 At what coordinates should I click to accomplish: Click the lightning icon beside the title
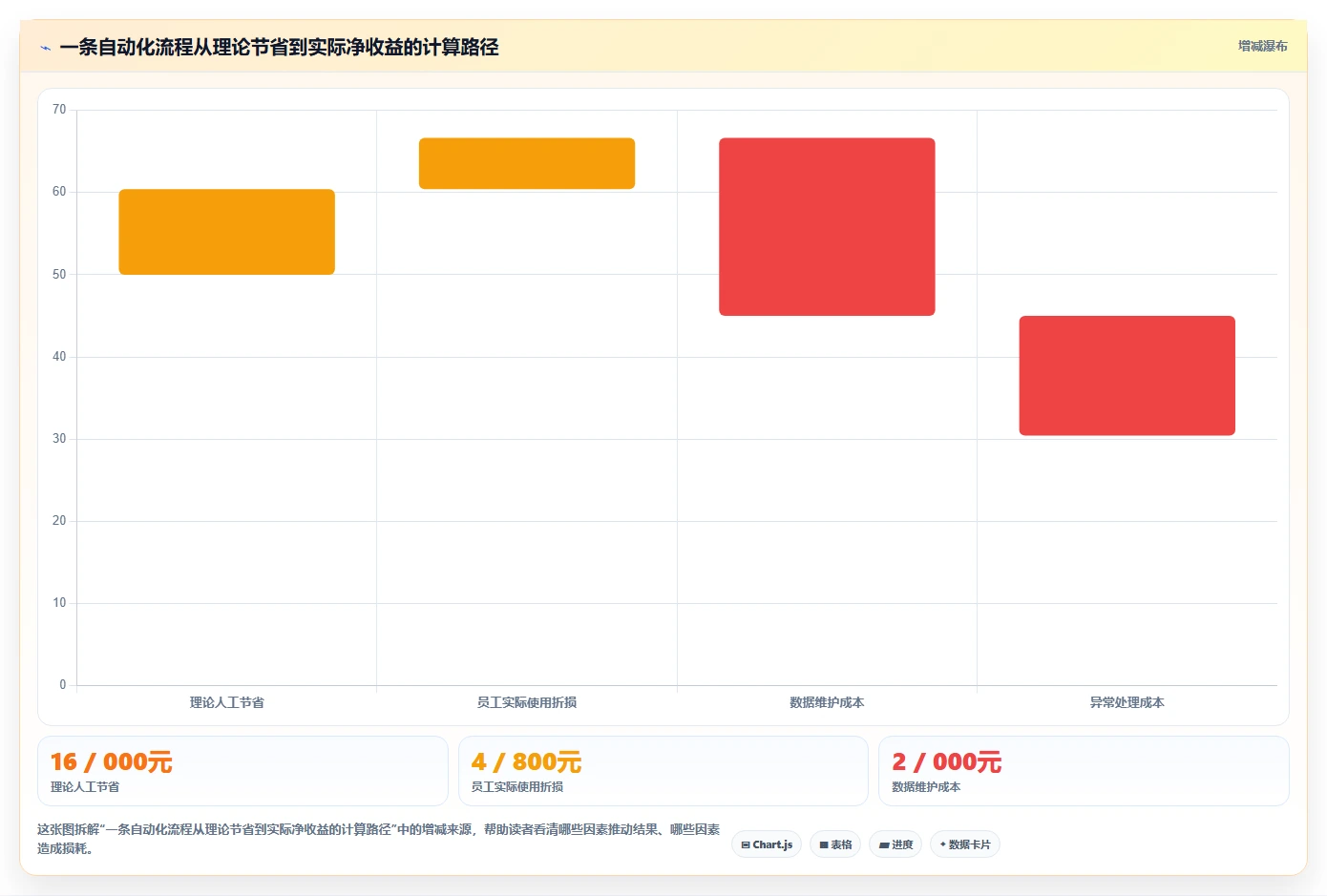[45, 48]
